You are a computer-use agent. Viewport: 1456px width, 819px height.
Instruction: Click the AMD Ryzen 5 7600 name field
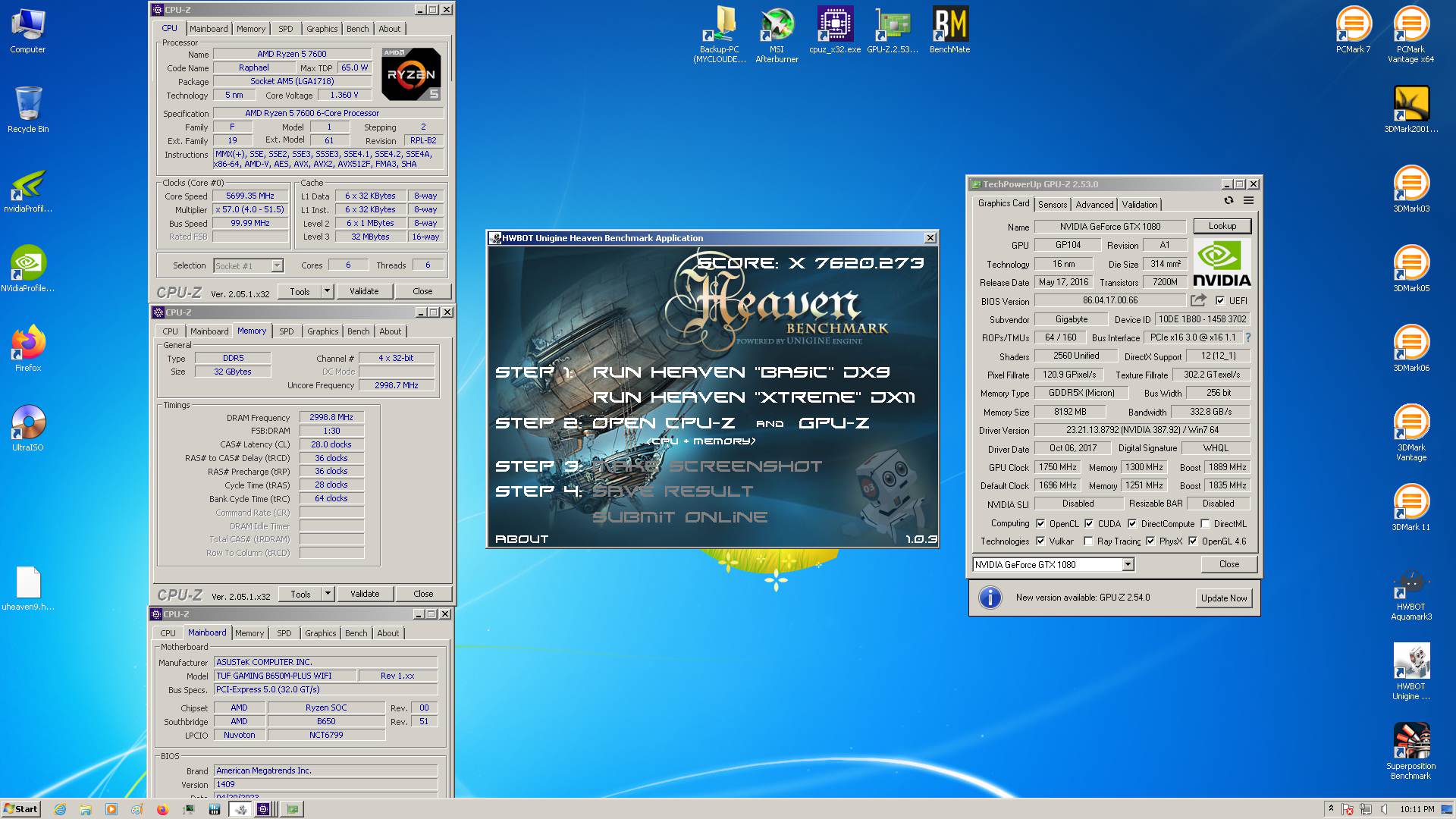(292, 54)
